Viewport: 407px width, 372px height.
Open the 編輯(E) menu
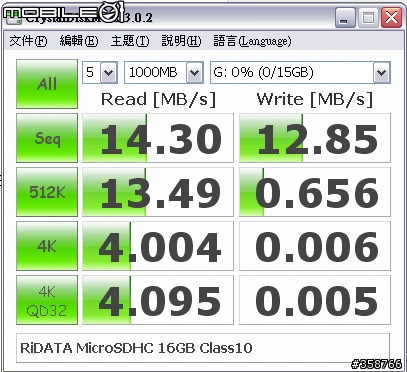click(x=79, y=41)
